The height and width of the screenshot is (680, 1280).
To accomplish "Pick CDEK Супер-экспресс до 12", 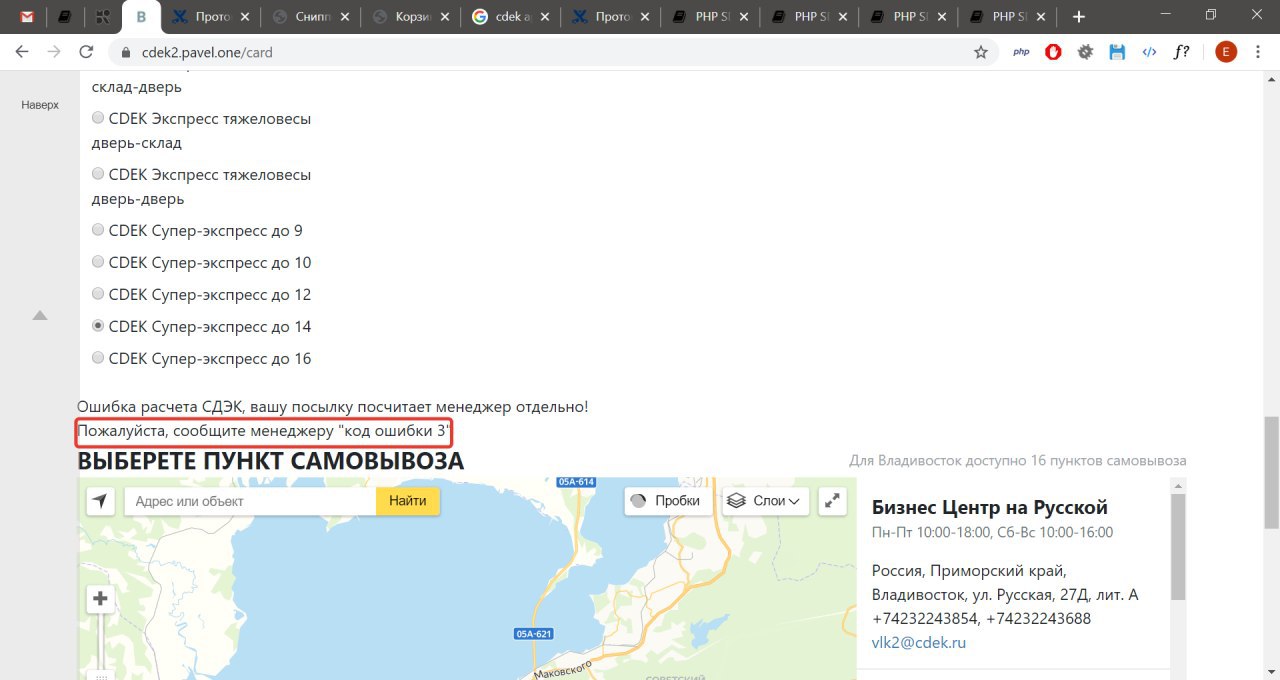I will tap(98, 294).
